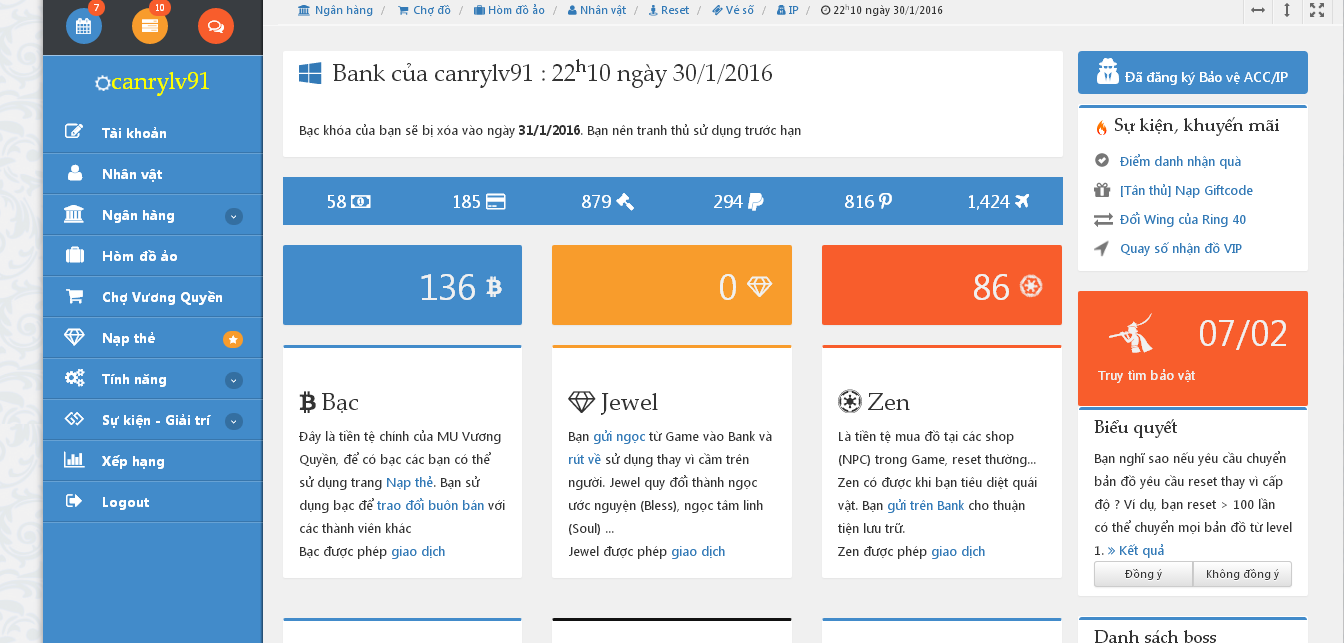Expand the Sự kiện - Giải trí arrow
The height and width of the screenshot is (643, 1344).
tap(233, 421)
